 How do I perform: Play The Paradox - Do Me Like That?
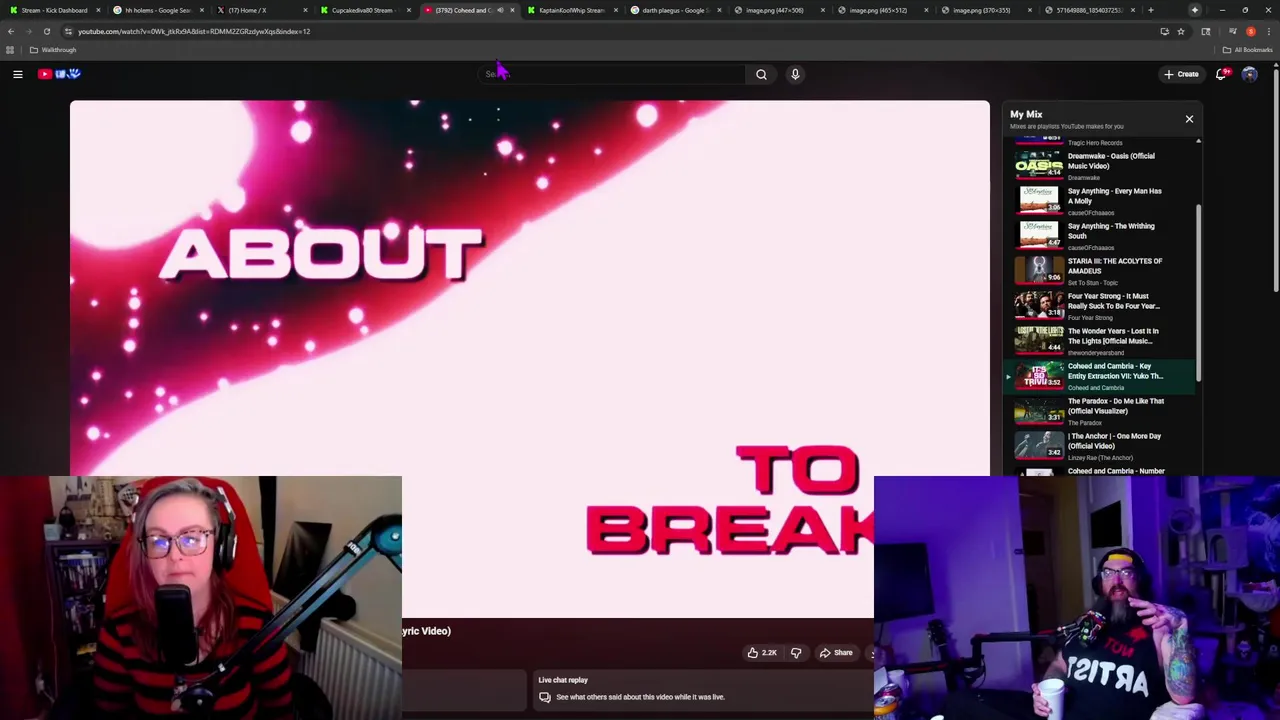pos(1100,411)
